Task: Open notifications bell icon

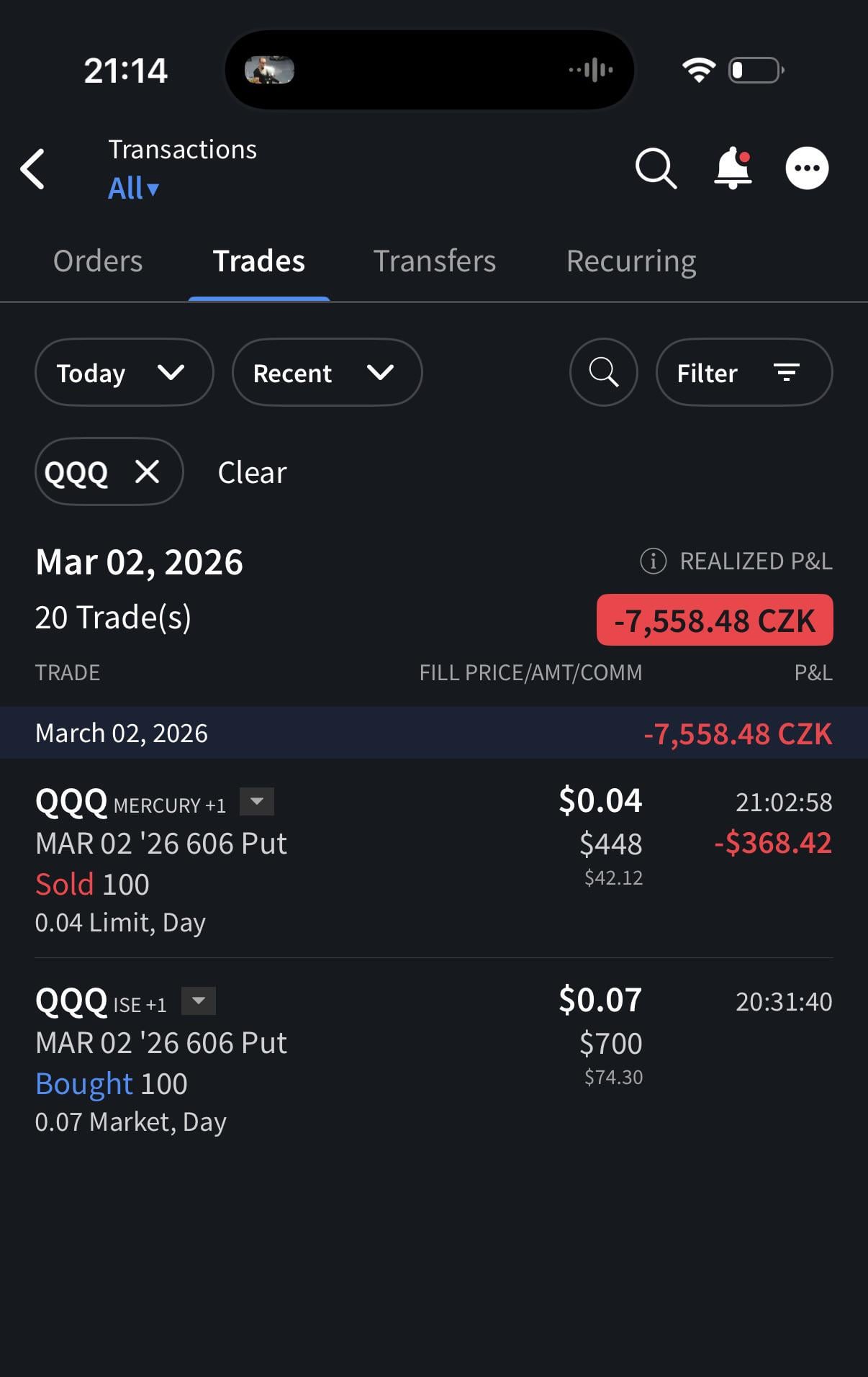Action: coord(733,168)
